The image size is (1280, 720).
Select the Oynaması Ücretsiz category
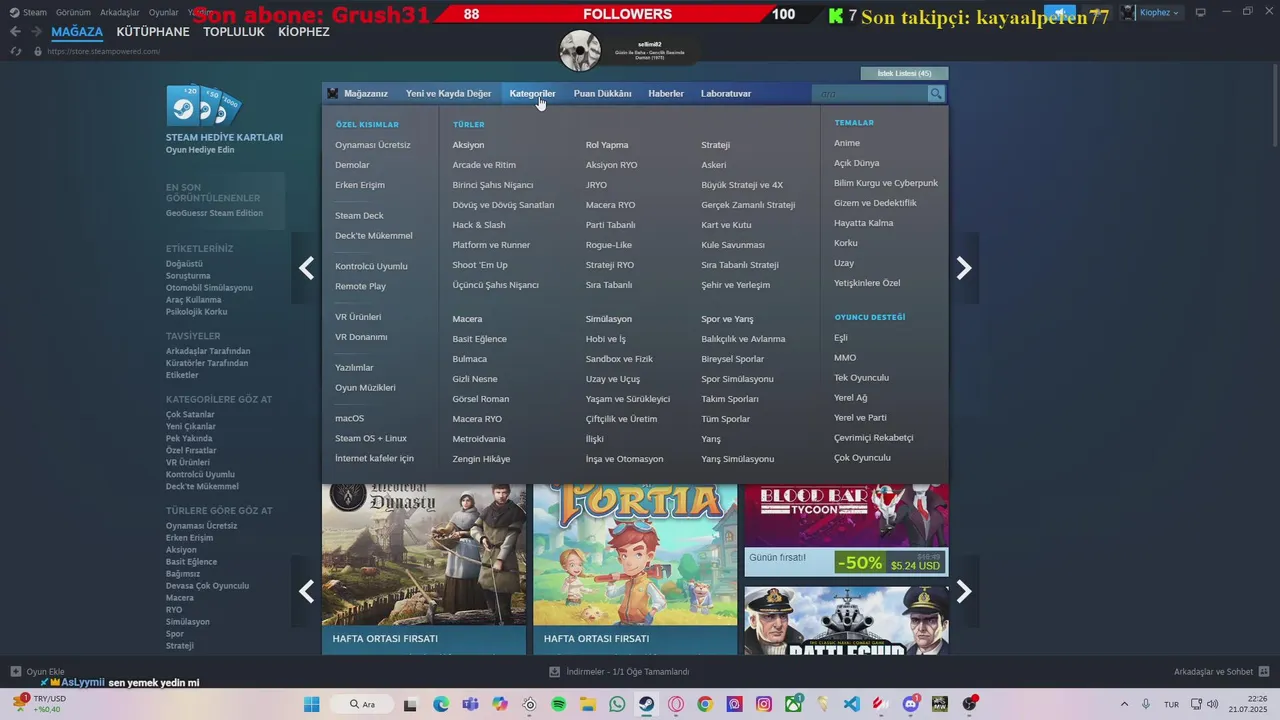[372, 145]
